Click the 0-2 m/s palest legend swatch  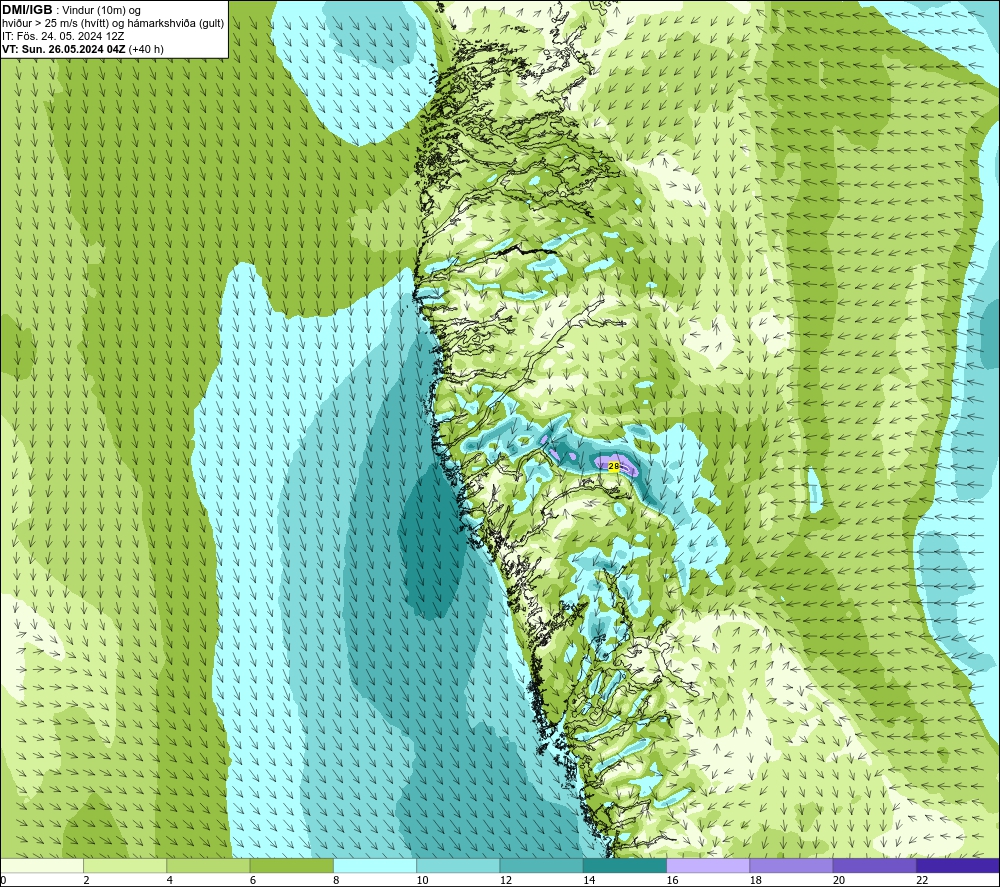coord(41,865)
